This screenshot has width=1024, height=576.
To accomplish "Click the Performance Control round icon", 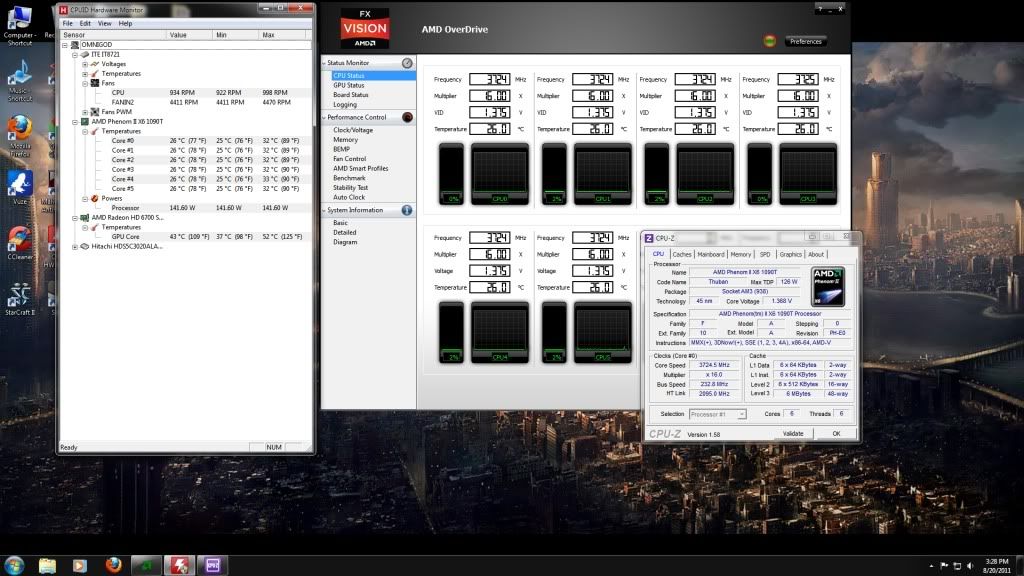I will point(407,118).
